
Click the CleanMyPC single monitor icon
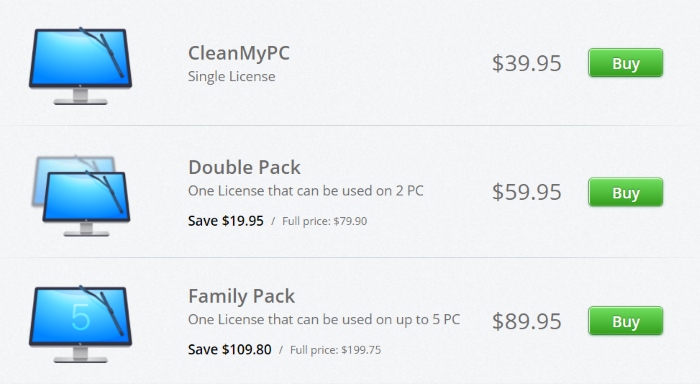point(80,66)
